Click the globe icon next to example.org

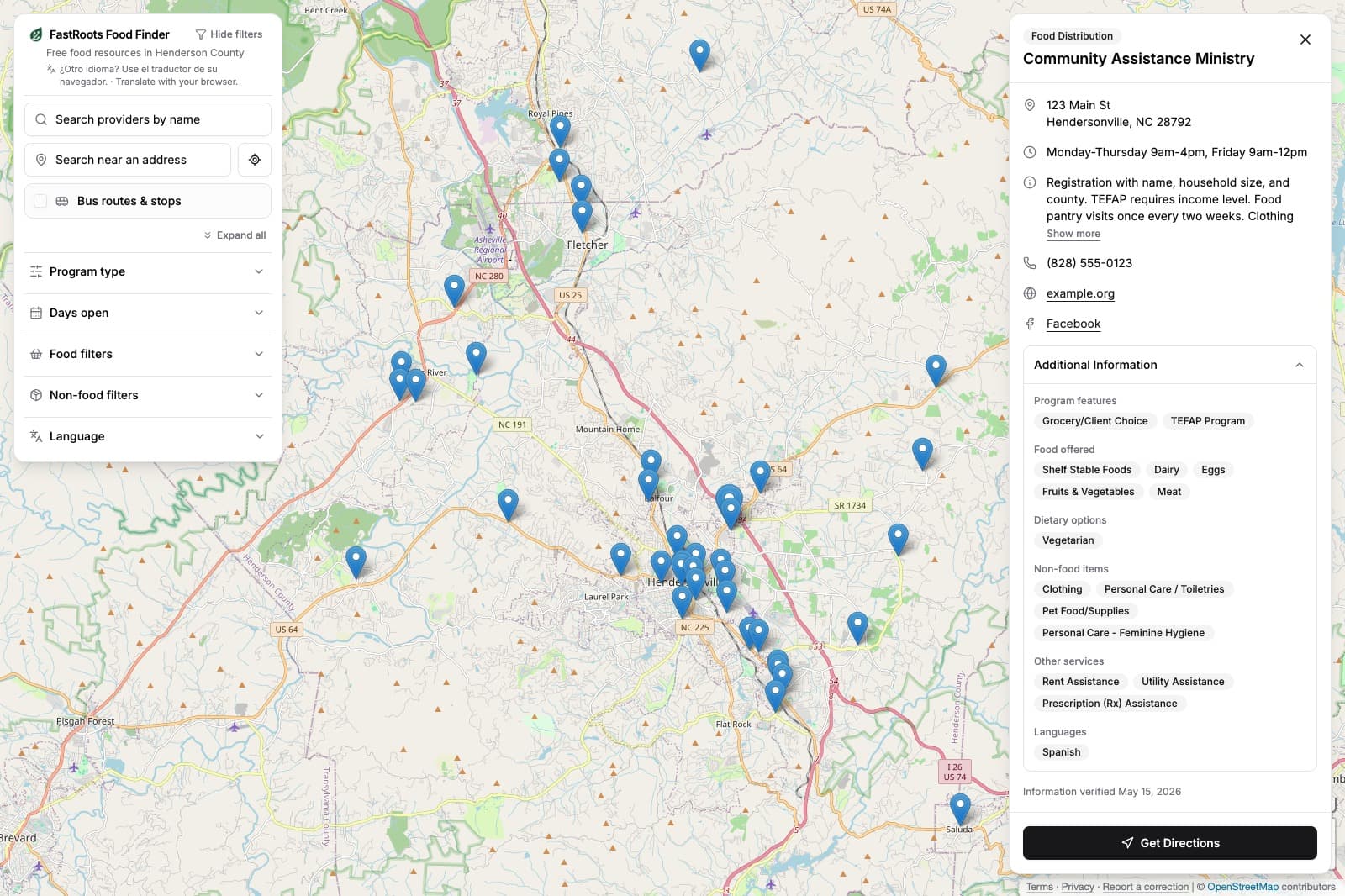[x=1030, y=293]
